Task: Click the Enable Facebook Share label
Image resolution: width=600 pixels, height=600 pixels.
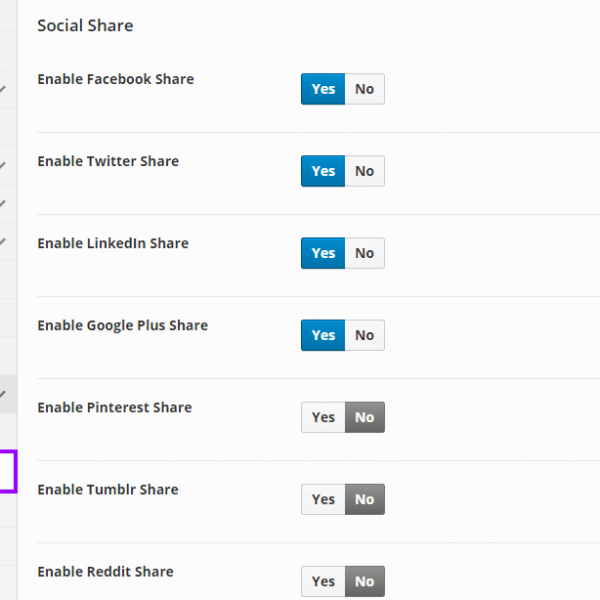Action: click(x=115, y=79)
